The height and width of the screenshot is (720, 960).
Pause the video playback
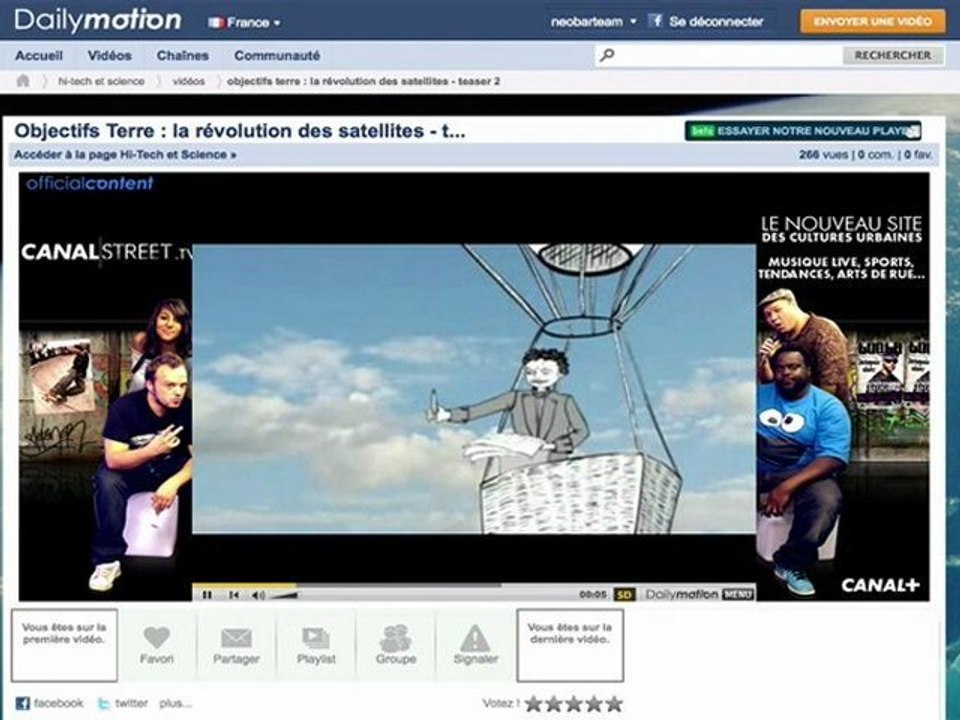pos(207,594)
